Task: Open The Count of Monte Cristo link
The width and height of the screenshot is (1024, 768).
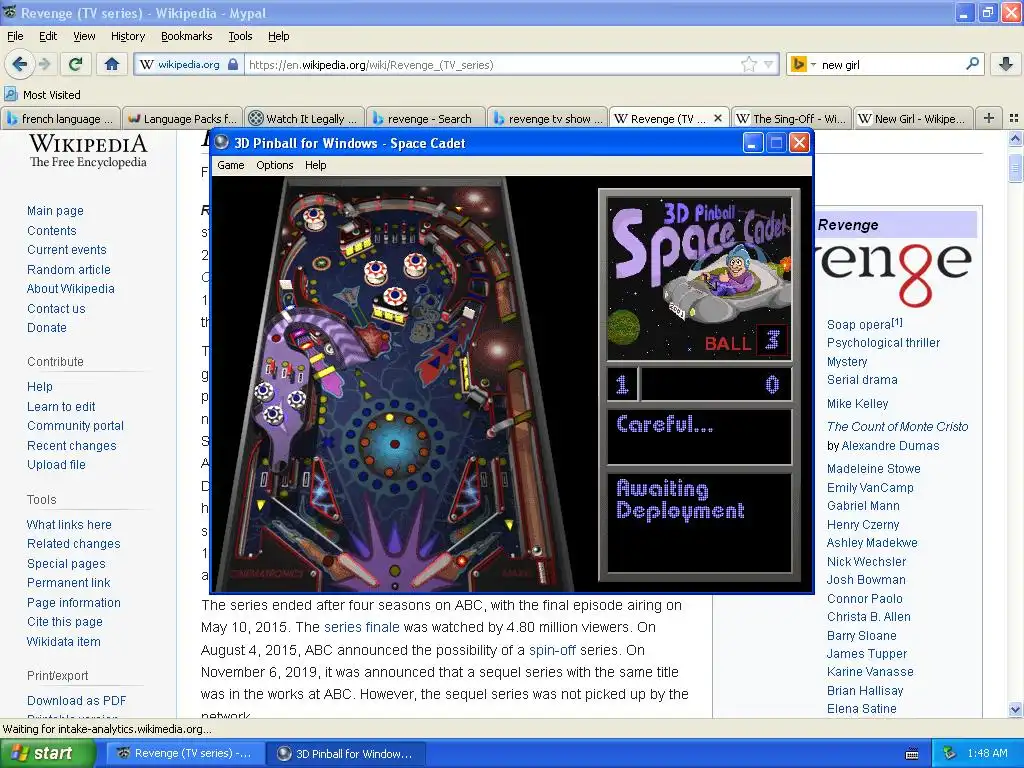Action: [897, 426]
